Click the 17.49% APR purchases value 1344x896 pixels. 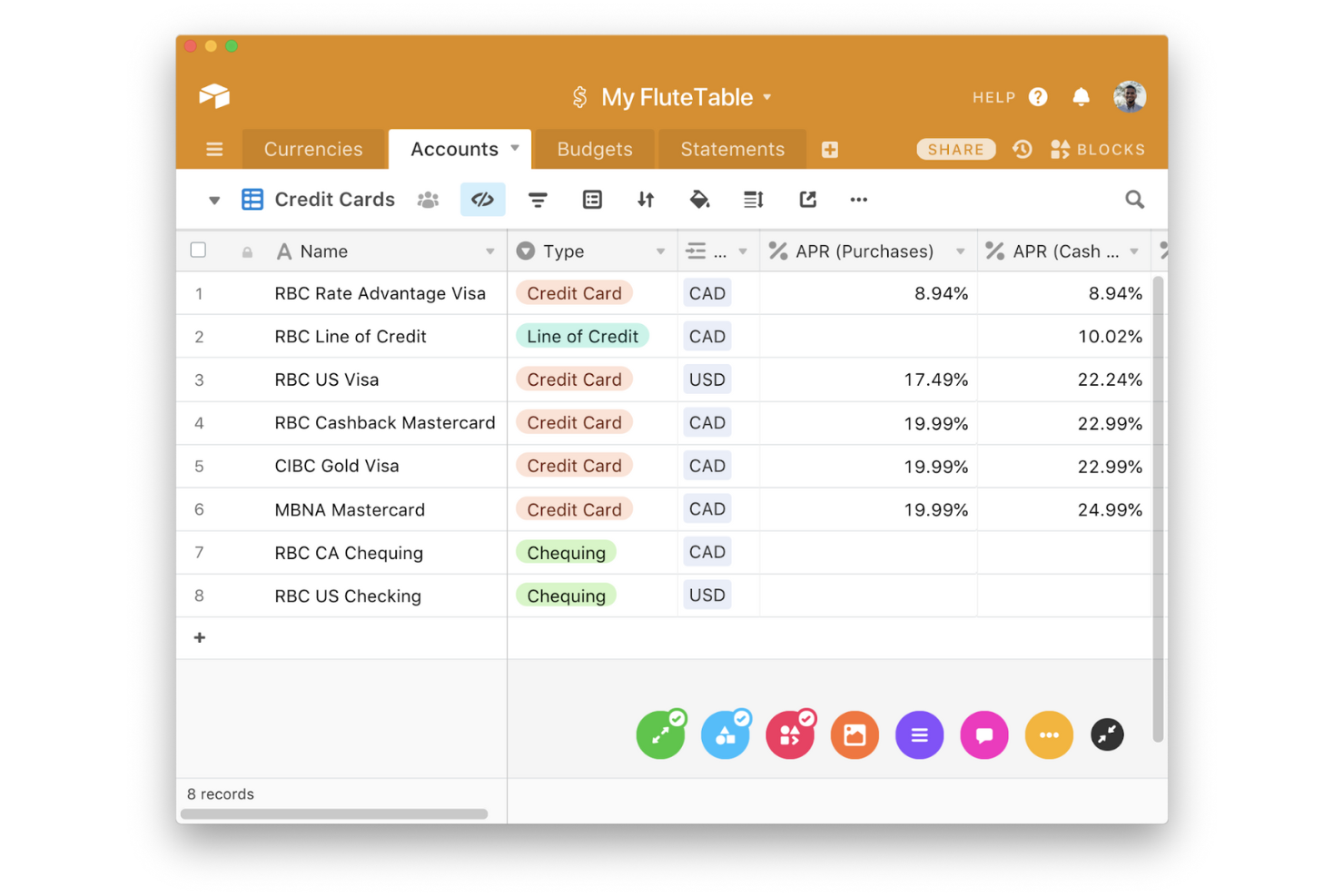[x=935, y=380]
